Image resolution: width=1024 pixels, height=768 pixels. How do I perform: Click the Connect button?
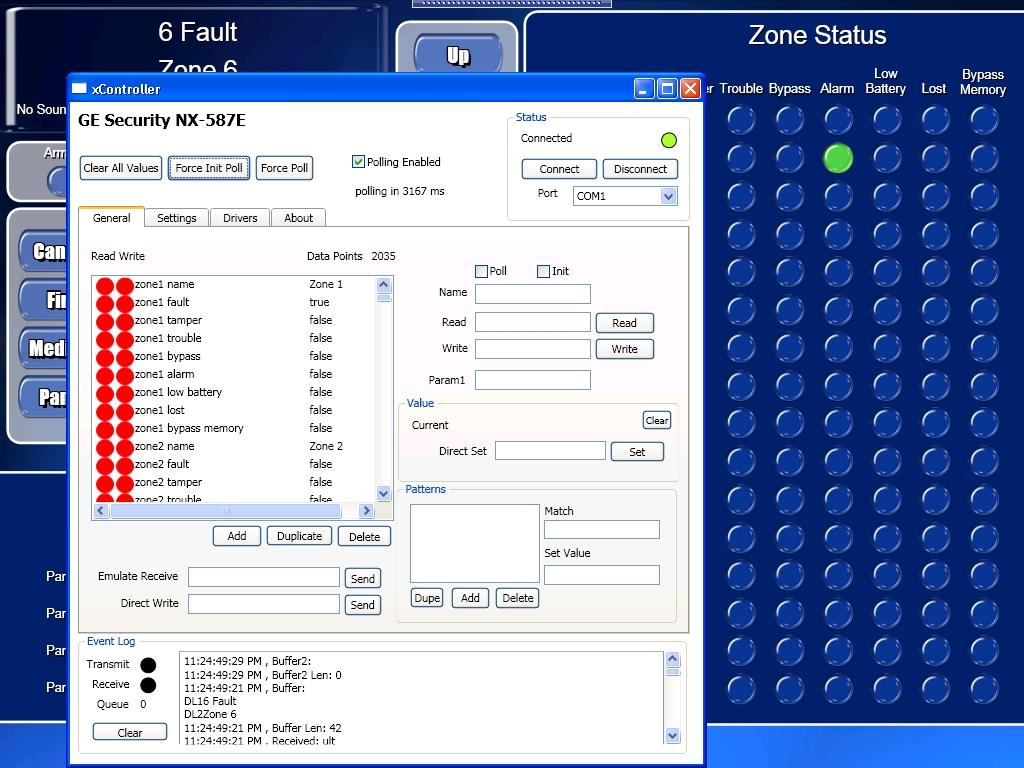559,169
